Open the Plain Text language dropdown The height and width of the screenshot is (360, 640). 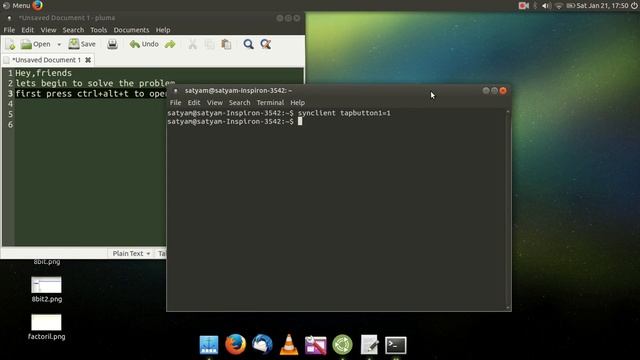pos(131,253)
